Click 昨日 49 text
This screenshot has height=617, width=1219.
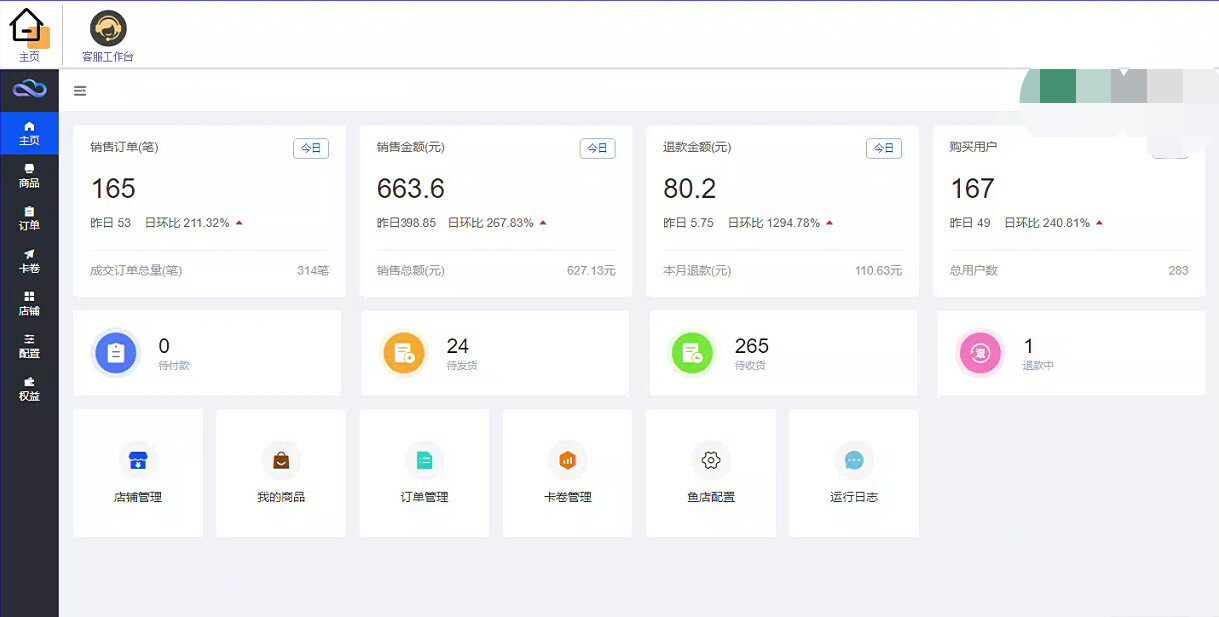970,223
